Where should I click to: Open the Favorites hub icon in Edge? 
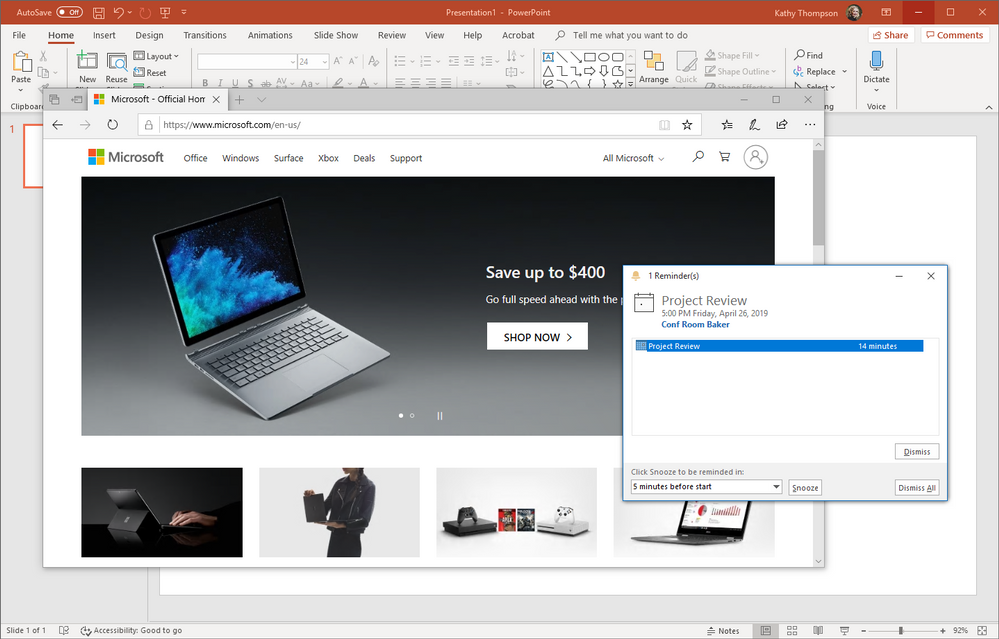[x=727, y=125]
